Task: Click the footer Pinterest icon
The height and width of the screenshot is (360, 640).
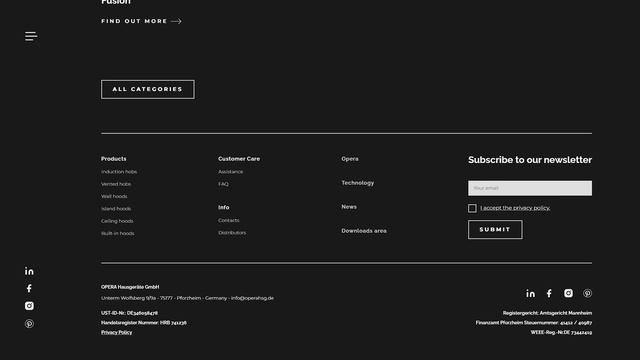Action: [x=587, y=293]
